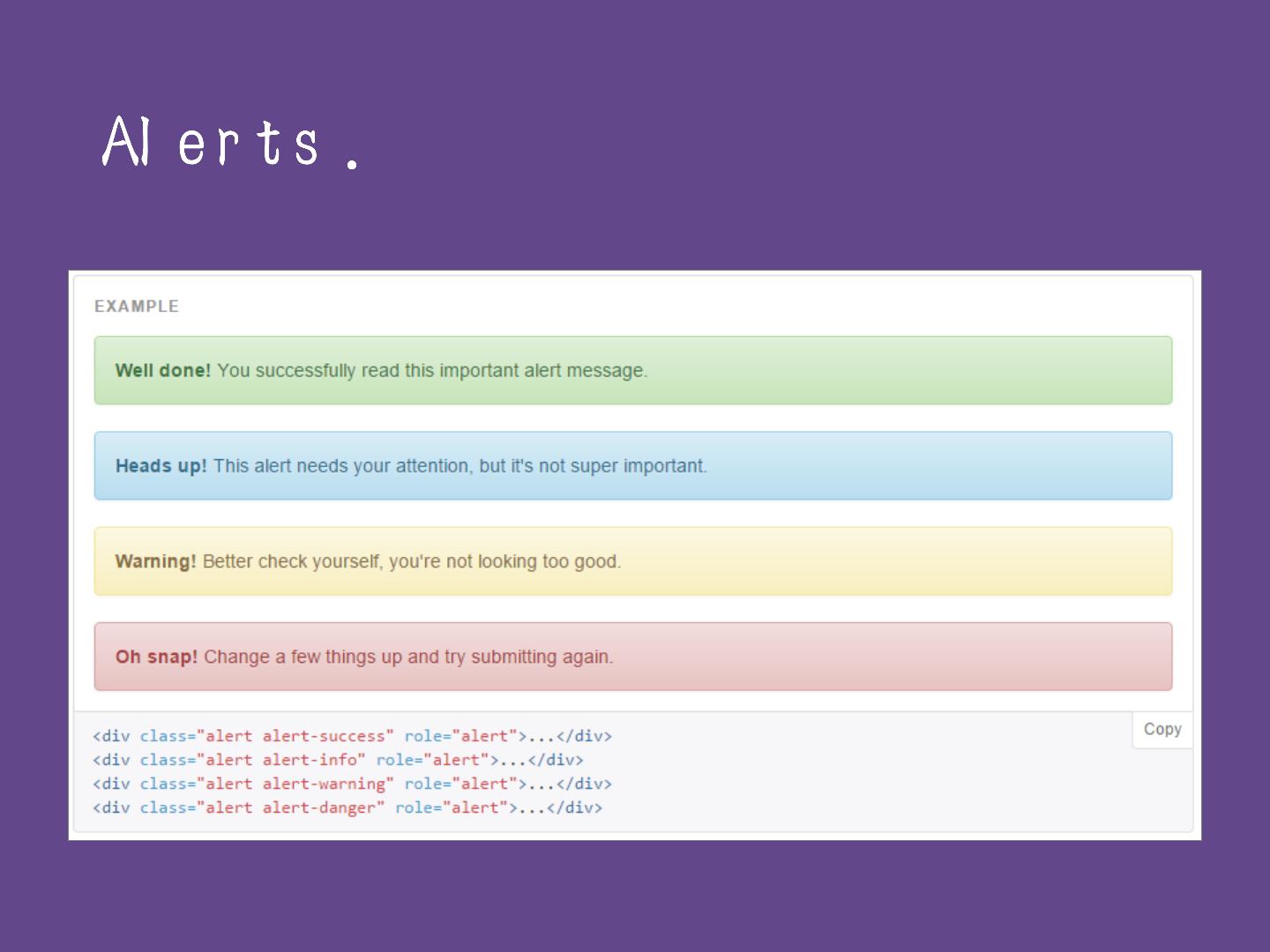Click the yellow warning alert box
1270x952 pixels.
point(882,562)
